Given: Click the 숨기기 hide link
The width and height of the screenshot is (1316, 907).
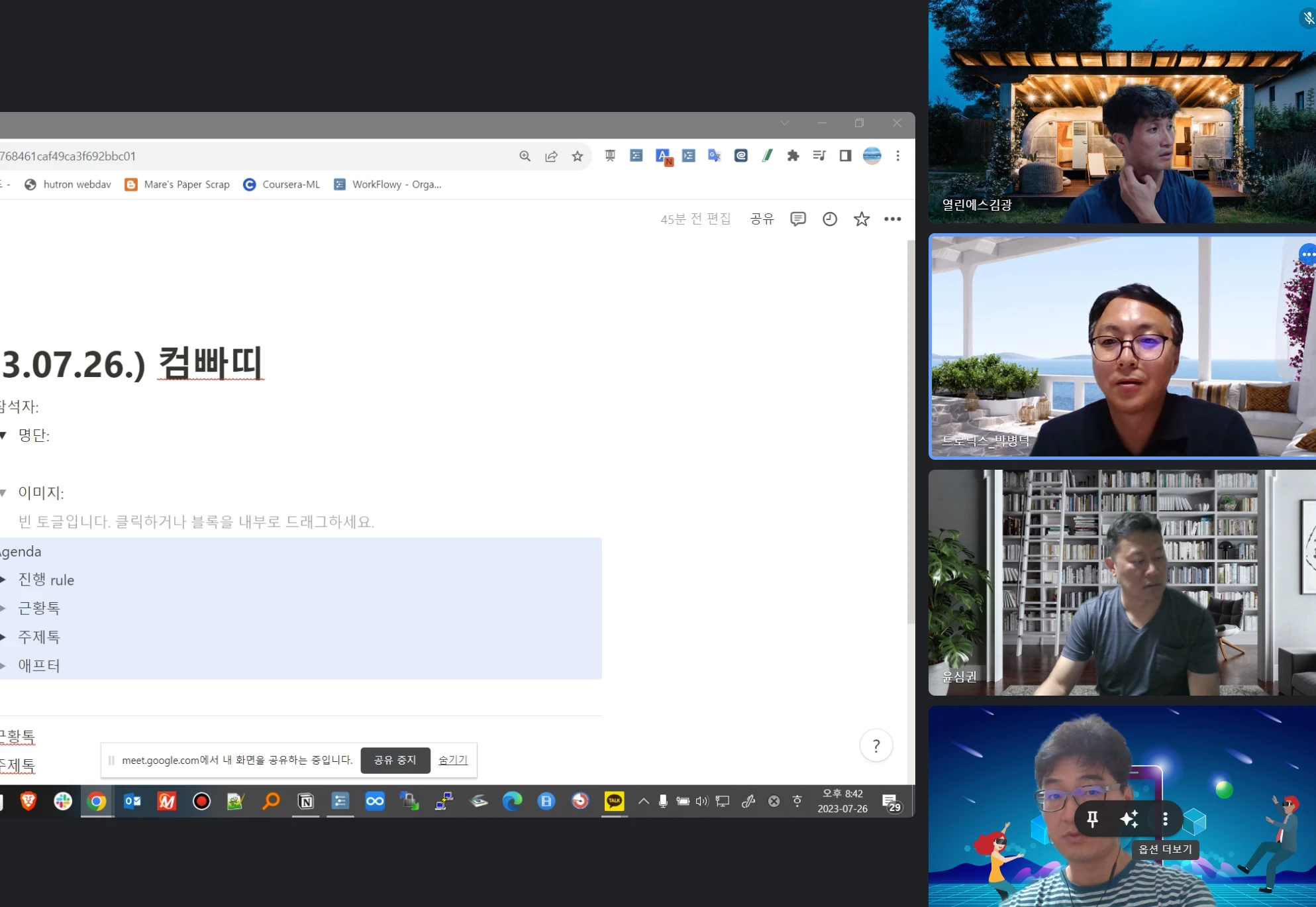Looking at the screenshot, I should click(453, 760).
